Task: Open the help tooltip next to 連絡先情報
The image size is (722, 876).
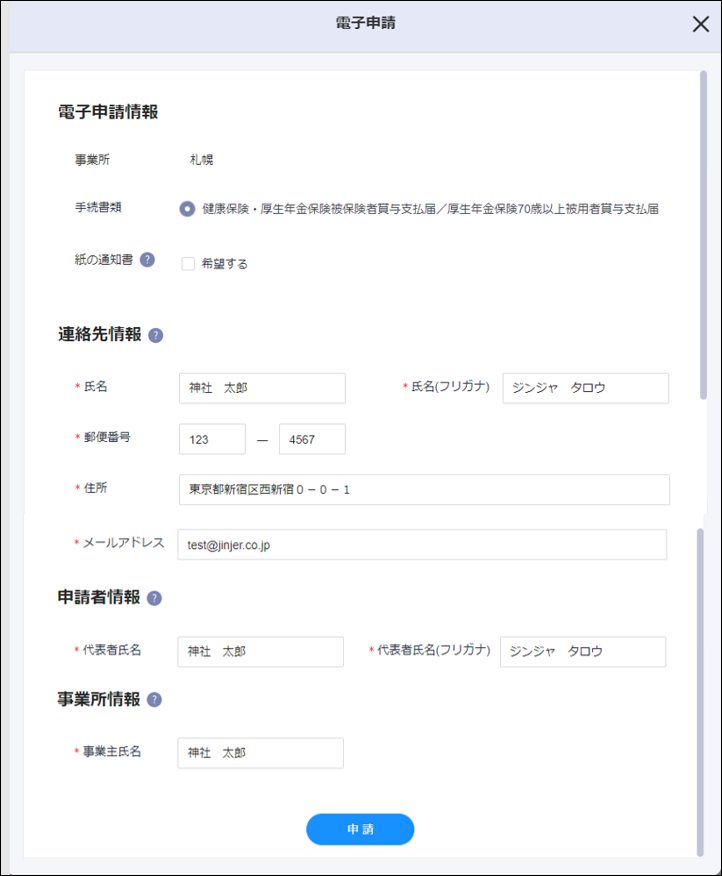Action: pyautogui.click(x=155, y=335)
